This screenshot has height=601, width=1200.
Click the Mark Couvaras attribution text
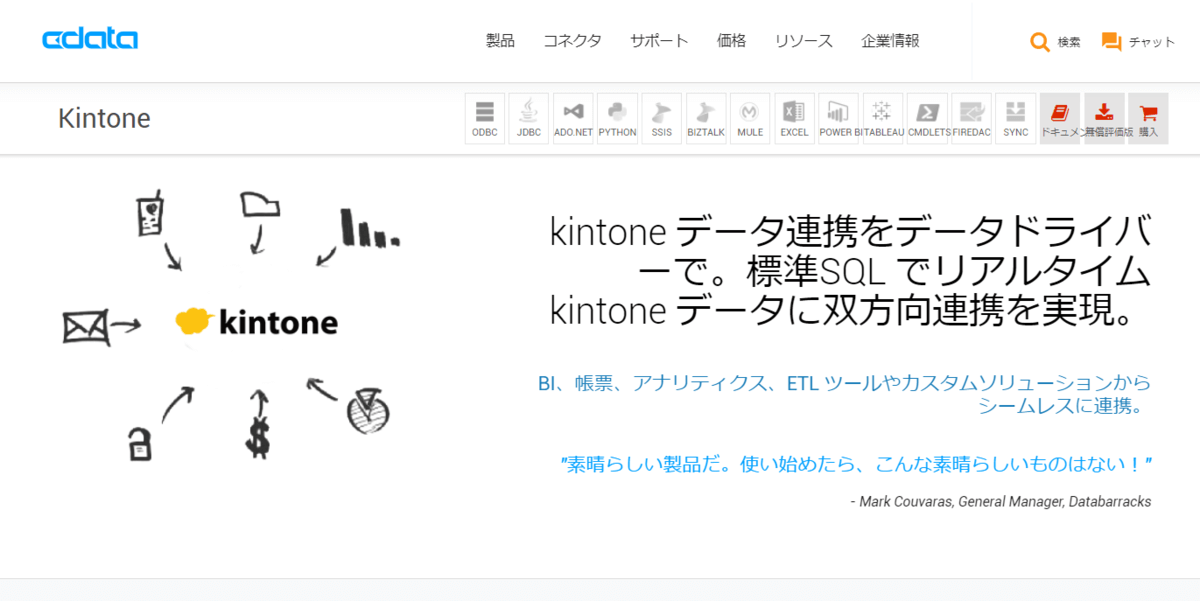[x=1000, y=501]
